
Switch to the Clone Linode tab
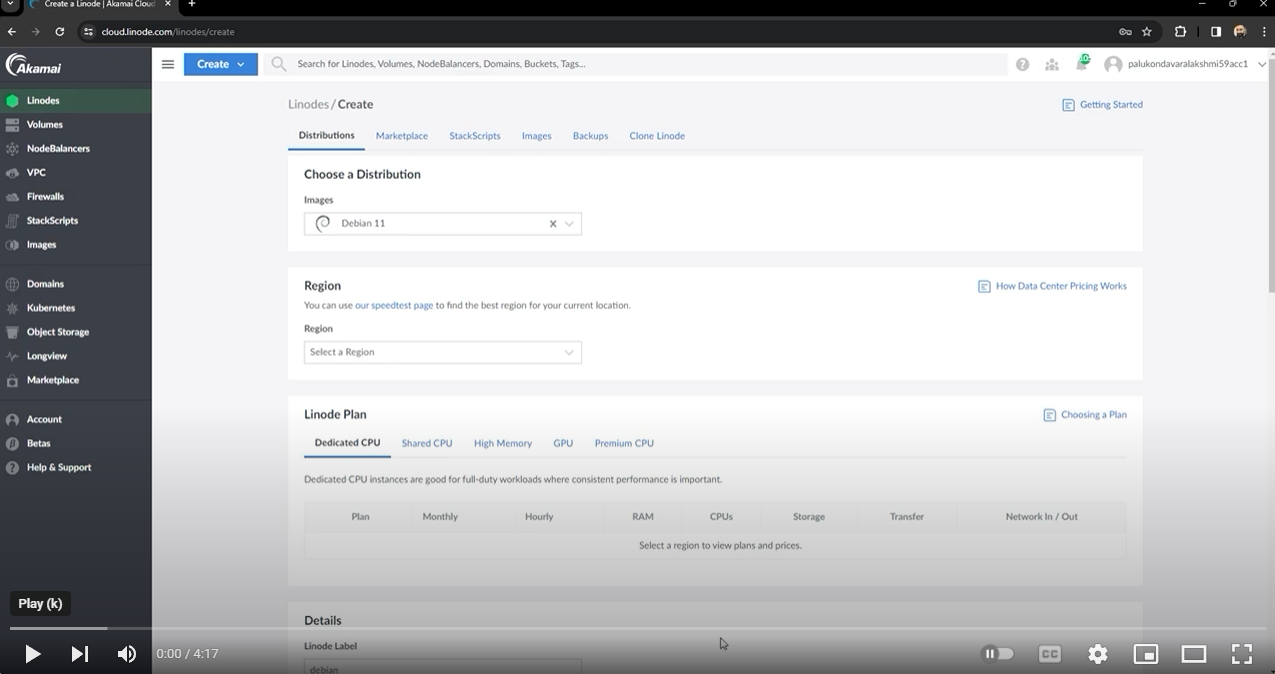click(x=657, y=136)
